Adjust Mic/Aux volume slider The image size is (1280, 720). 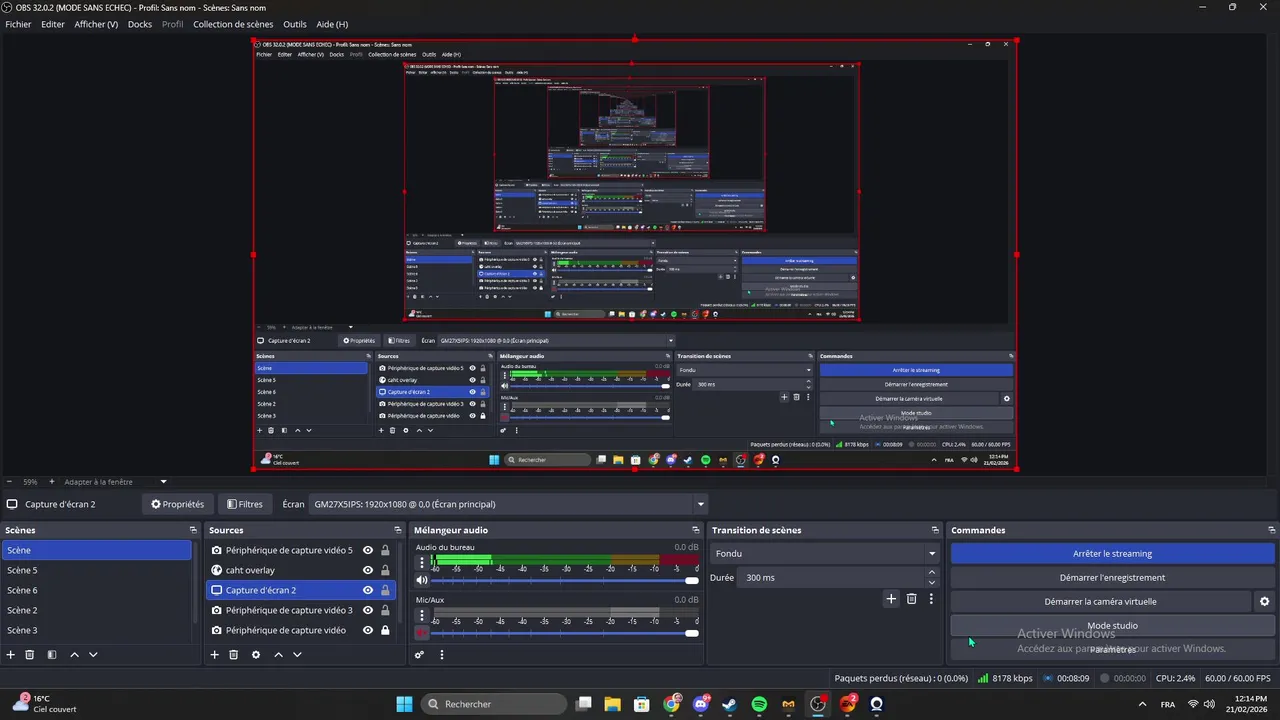[x=565, y=633]
